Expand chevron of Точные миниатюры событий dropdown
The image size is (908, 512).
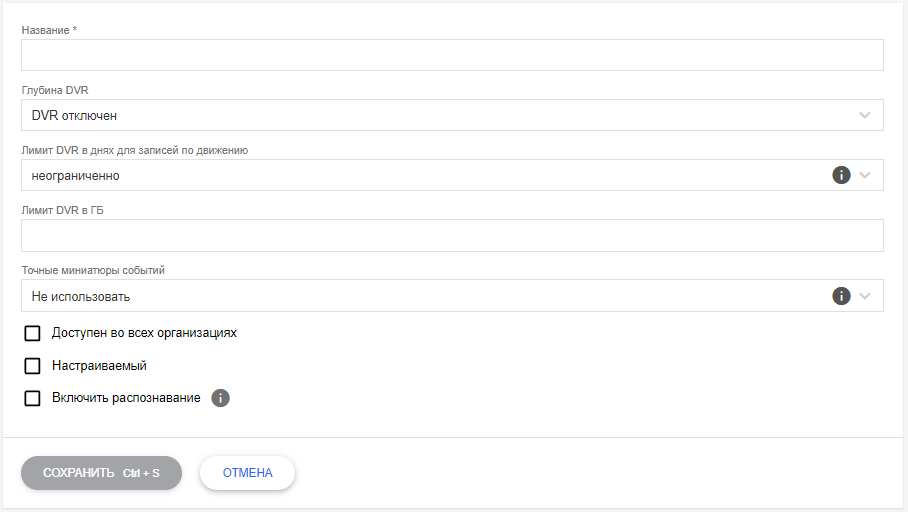click(x=865, y=296)
